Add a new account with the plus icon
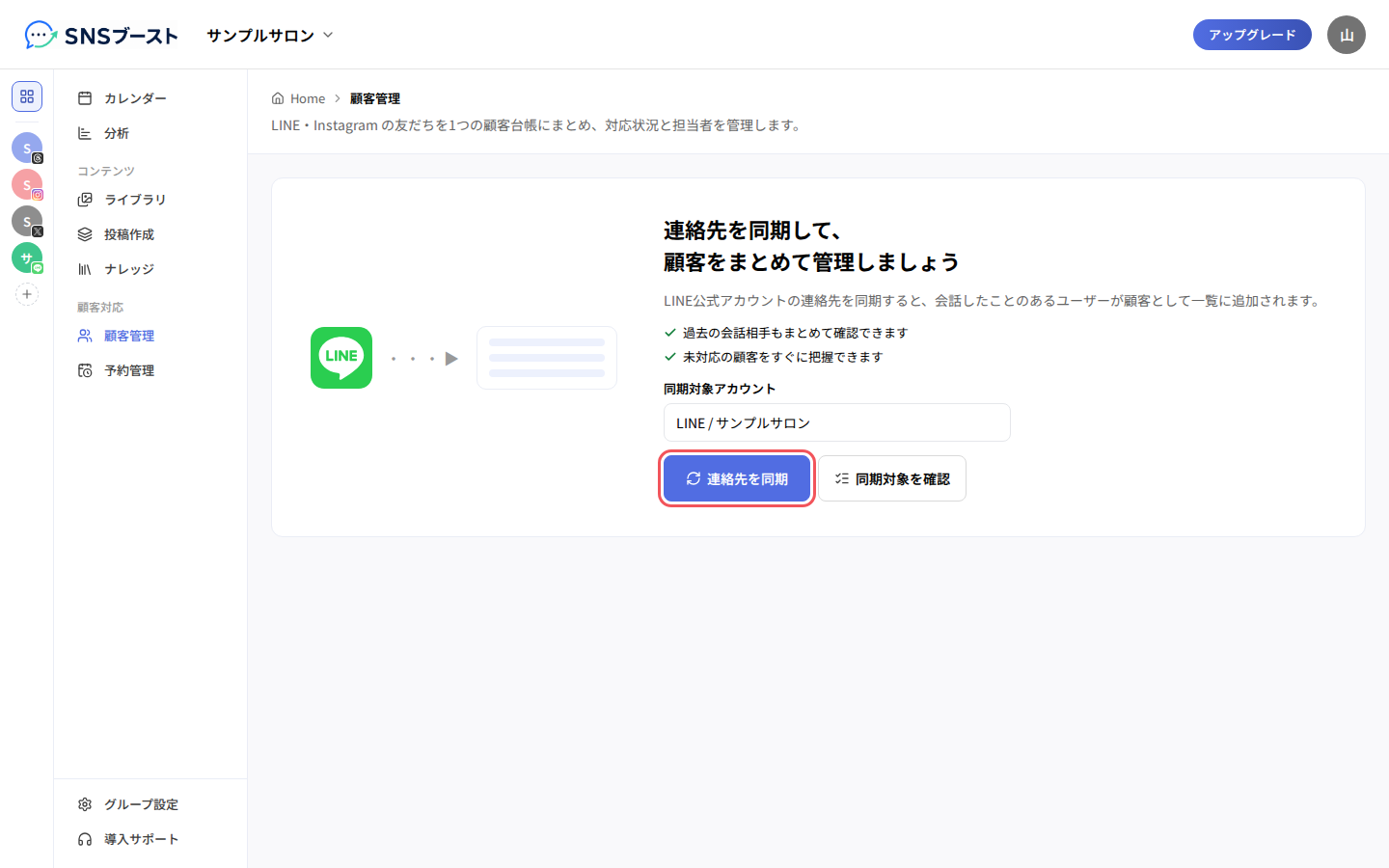Image resolution: width=1389 pixels, height=868 pixels. pos(27,294)
